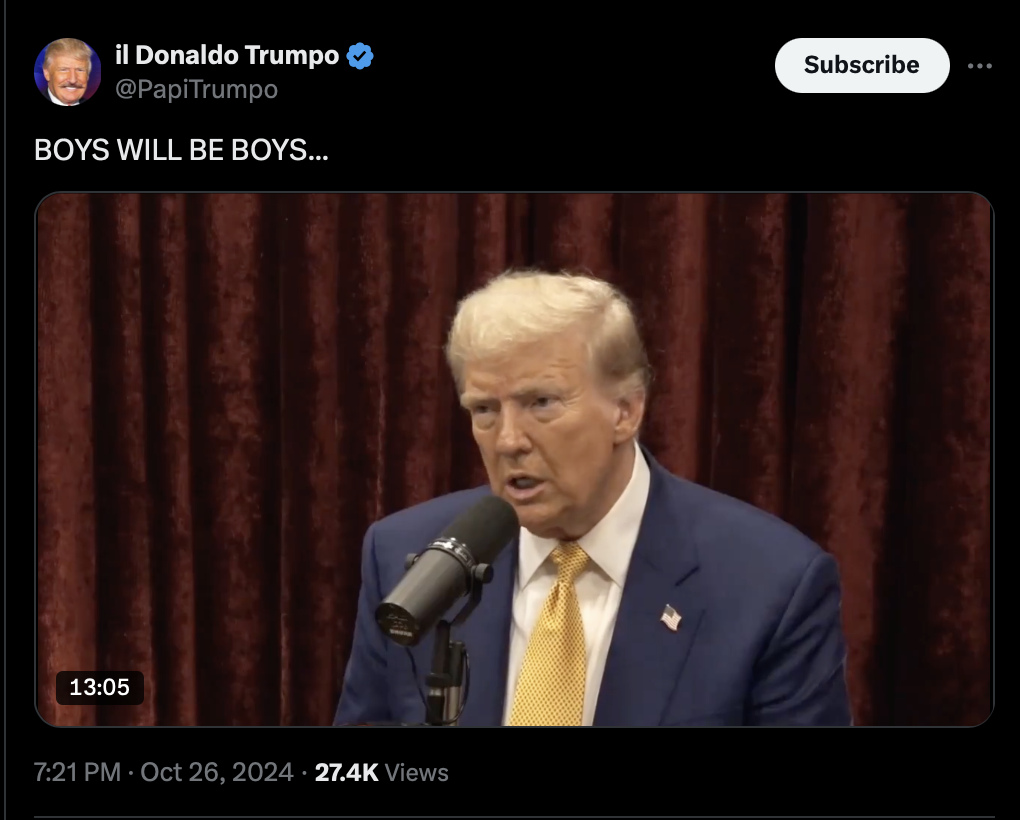The width and height of the screenshot is (1020, 820).
Task: Open the il Donaldo Trumpo display name
Action: point(227,55)
